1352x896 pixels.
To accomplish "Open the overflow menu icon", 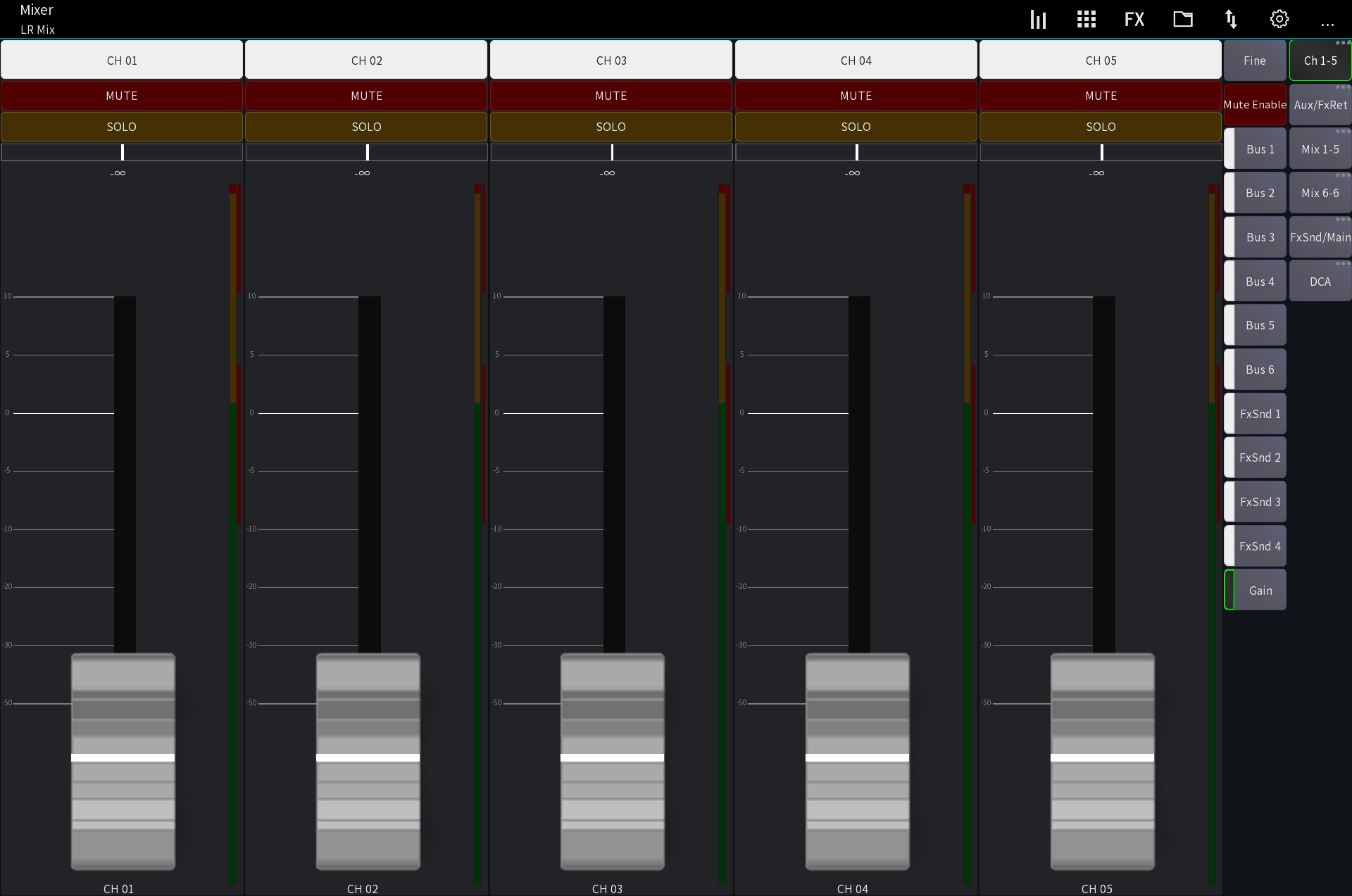I will point(1329,23).
